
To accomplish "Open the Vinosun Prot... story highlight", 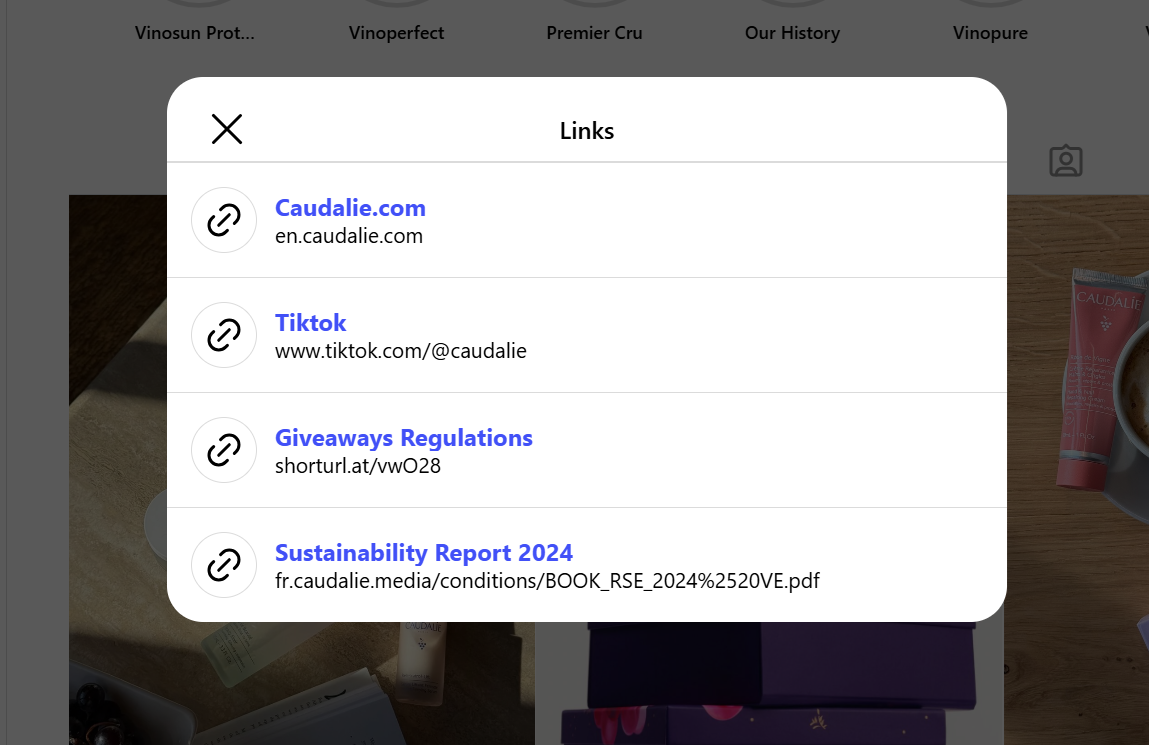I will pyautogui.click(x=195, y=32).
